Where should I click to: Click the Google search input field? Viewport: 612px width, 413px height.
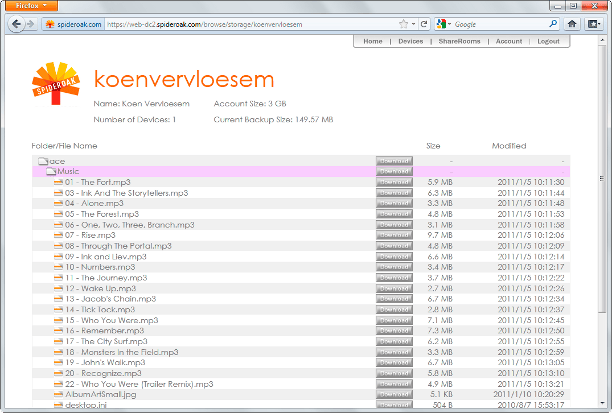tap(501, 24)
